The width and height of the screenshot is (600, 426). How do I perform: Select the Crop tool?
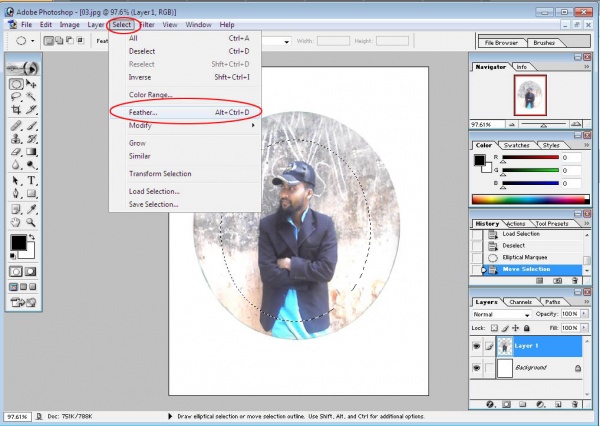17,110
